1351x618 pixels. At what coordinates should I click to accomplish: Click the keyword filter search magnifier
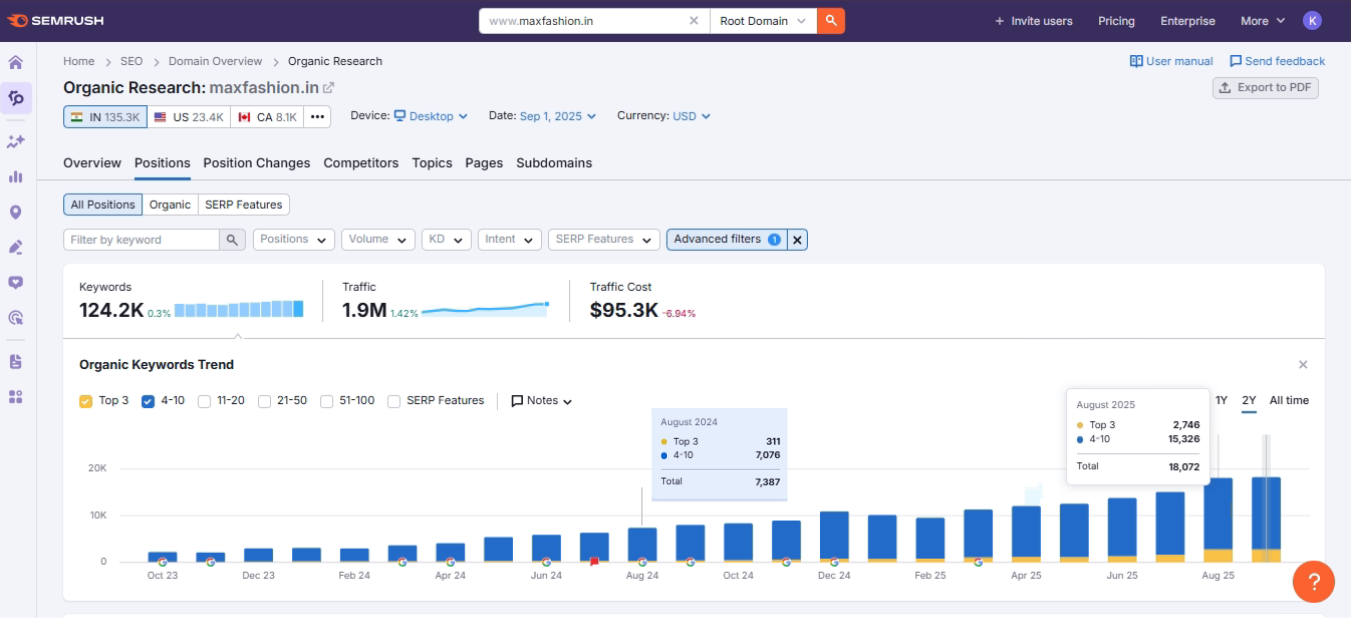(232, 240)
